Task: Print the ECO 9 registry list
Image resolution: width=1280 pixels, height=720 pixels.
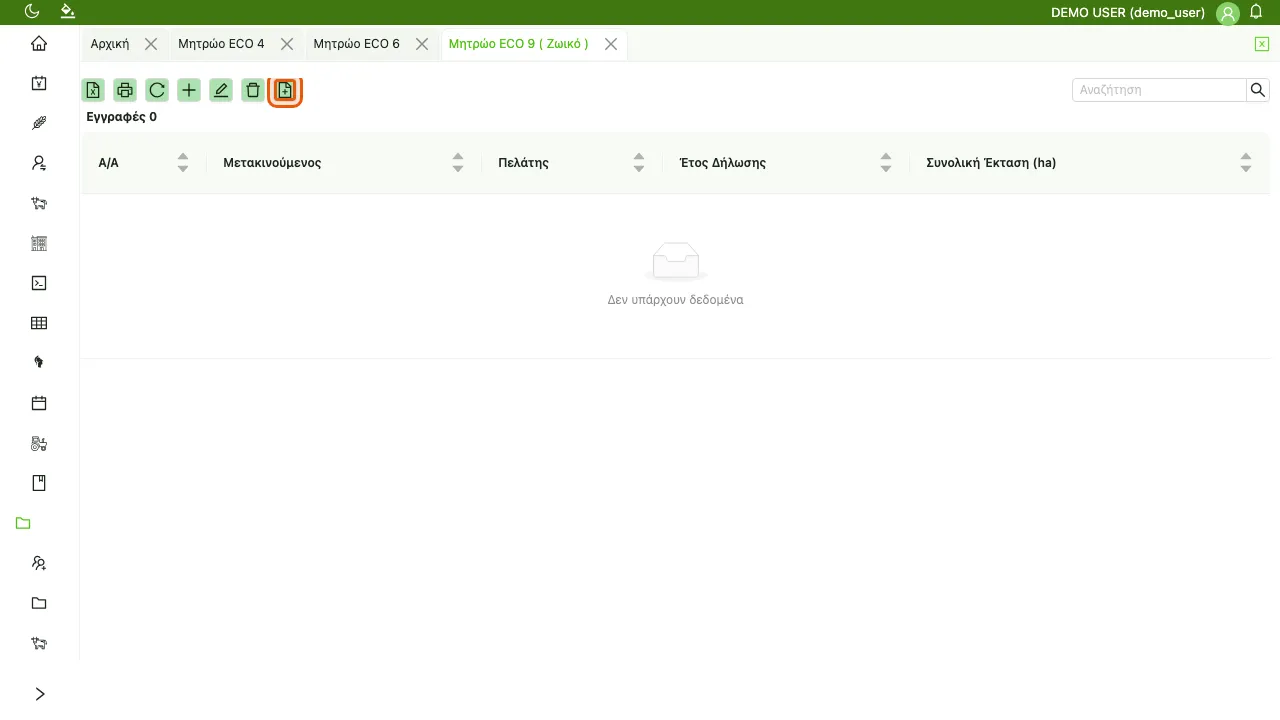Action: (x=125, y=90)
